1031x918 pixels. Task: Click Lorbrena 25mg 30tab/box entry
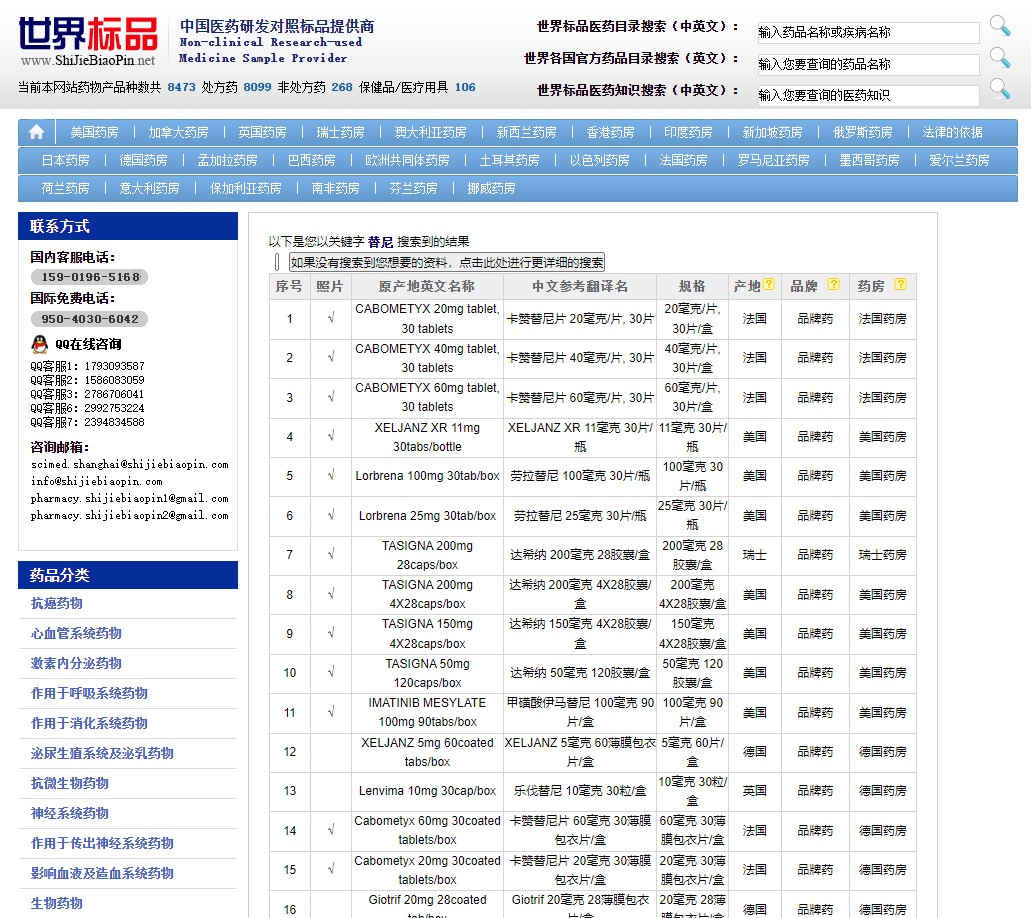427,516
